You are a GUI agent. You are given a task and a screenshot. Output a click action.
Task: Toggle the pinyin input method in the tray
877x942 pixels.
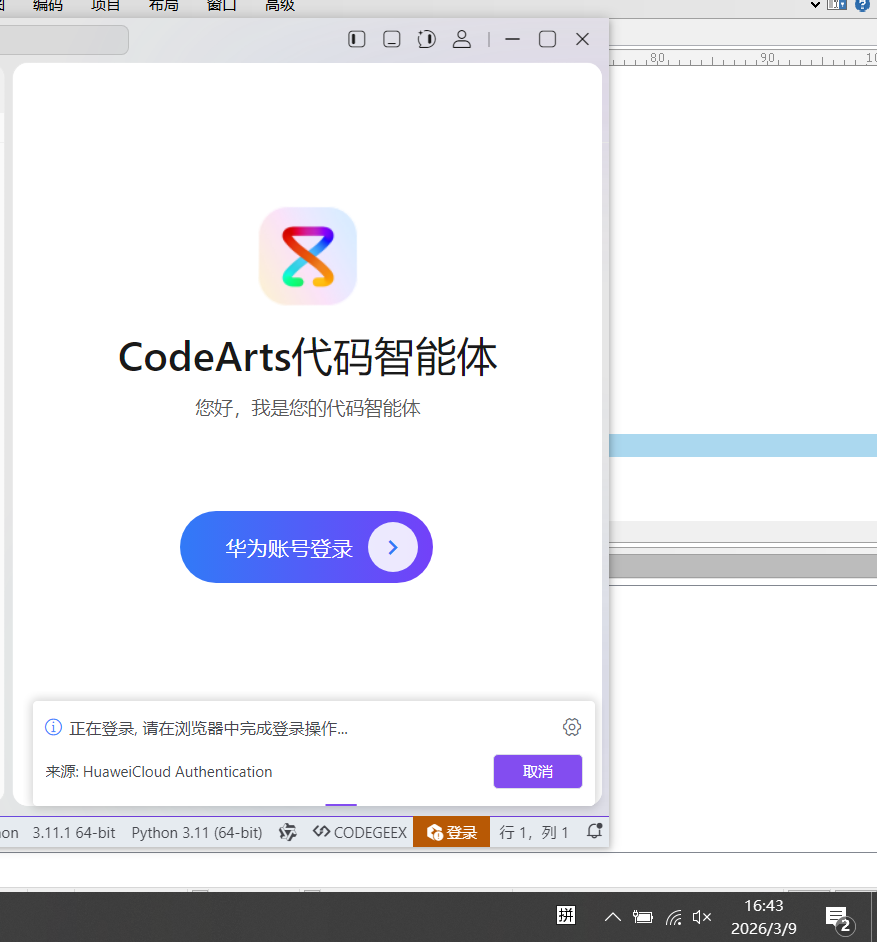pyautogui.click(x=565, y=915)
